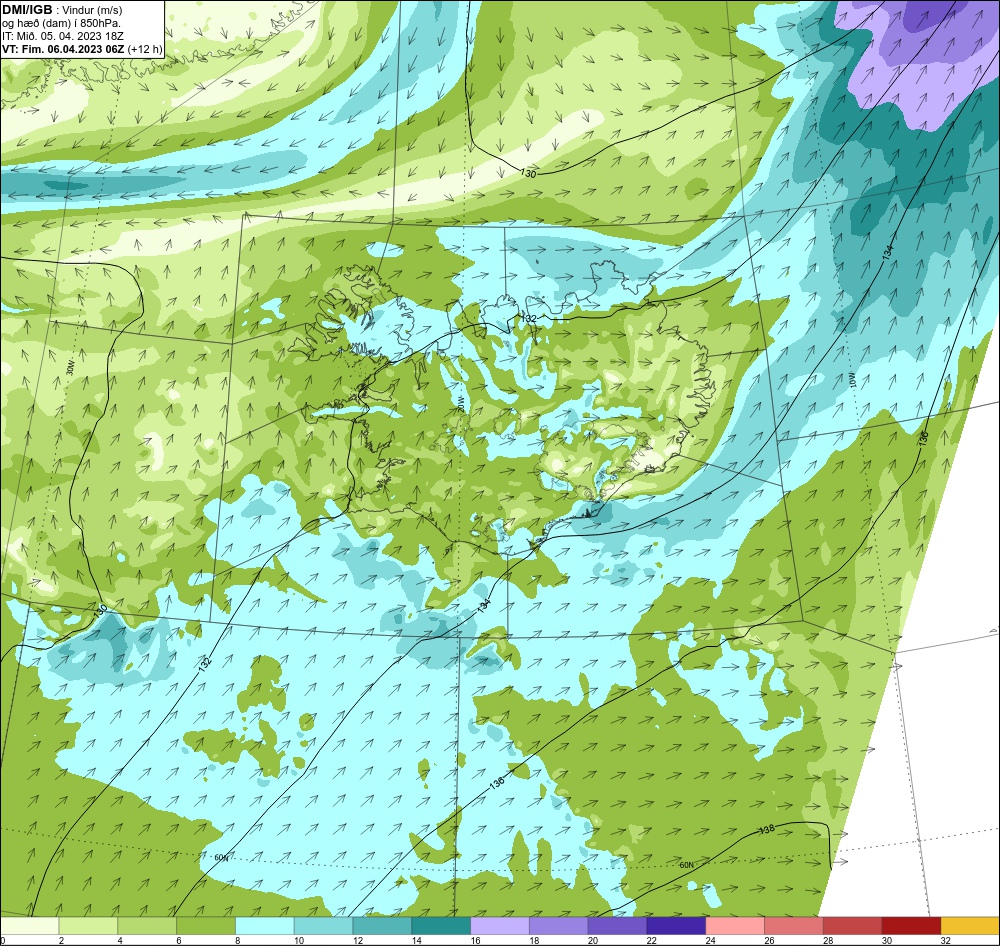Select the '30W' longitude label
Viewport: 1000px width, 946px height.
[70, 368]
